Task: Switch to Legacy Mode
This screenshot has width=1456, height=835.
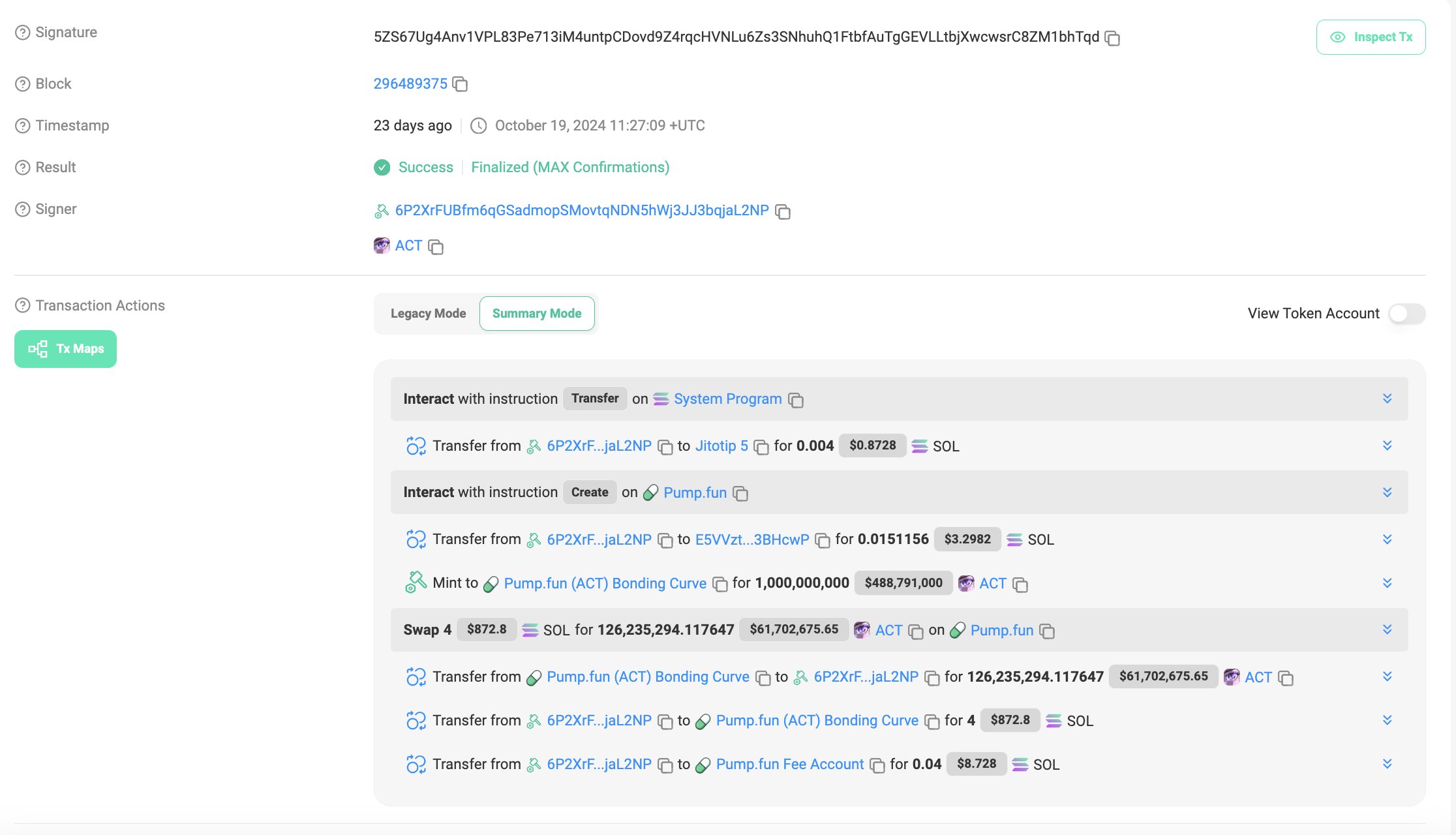Action: click(x=428, y=314)
